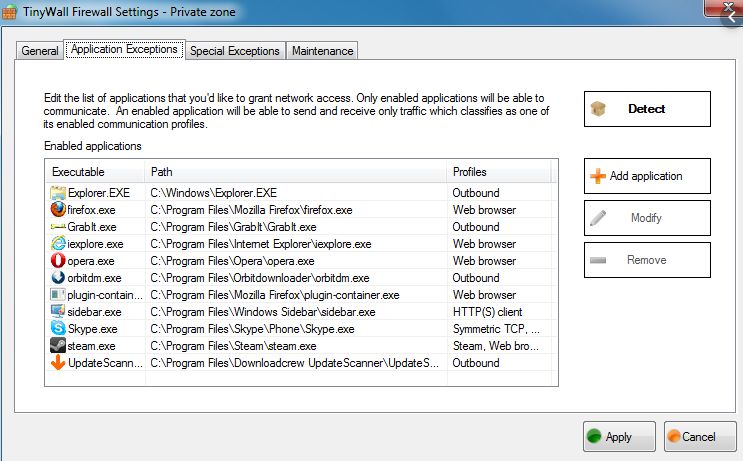
Task: Click the TinyWall title bar icon
Action: point(9,12)
